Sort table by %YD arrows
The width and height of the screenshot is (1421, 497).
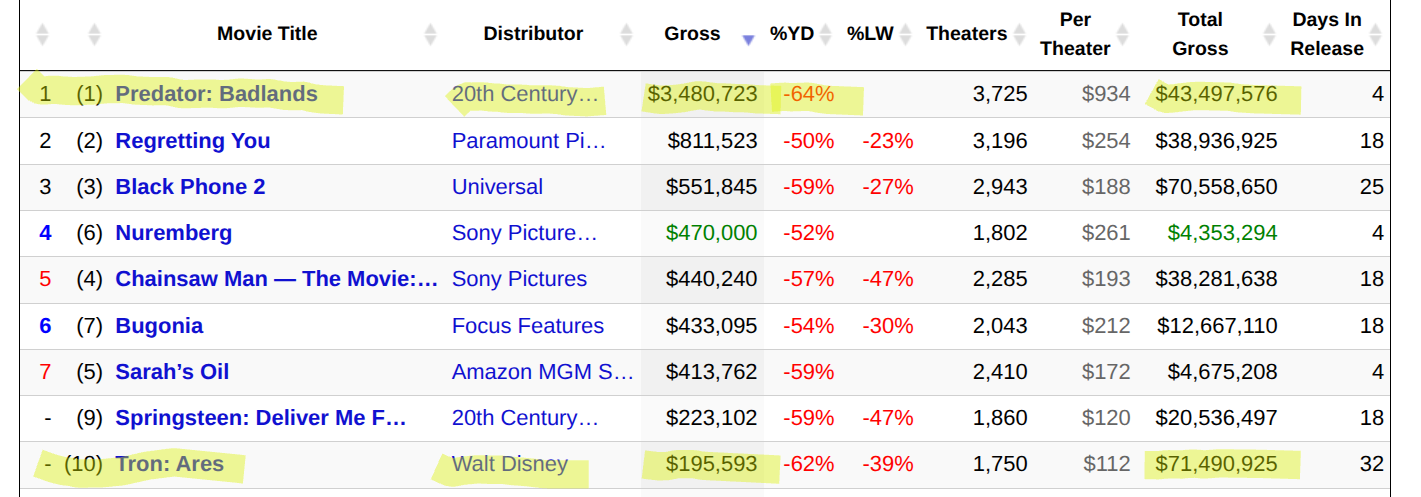825,34
